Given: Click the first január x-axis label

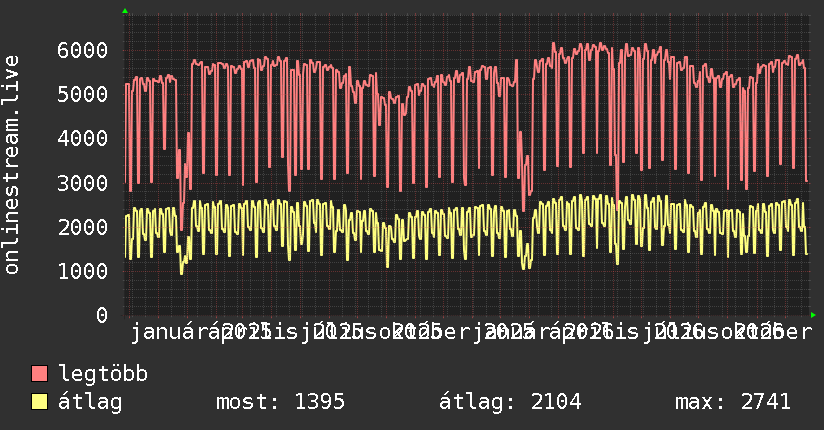Looking at the screenshot, I should tap(169, 332).
